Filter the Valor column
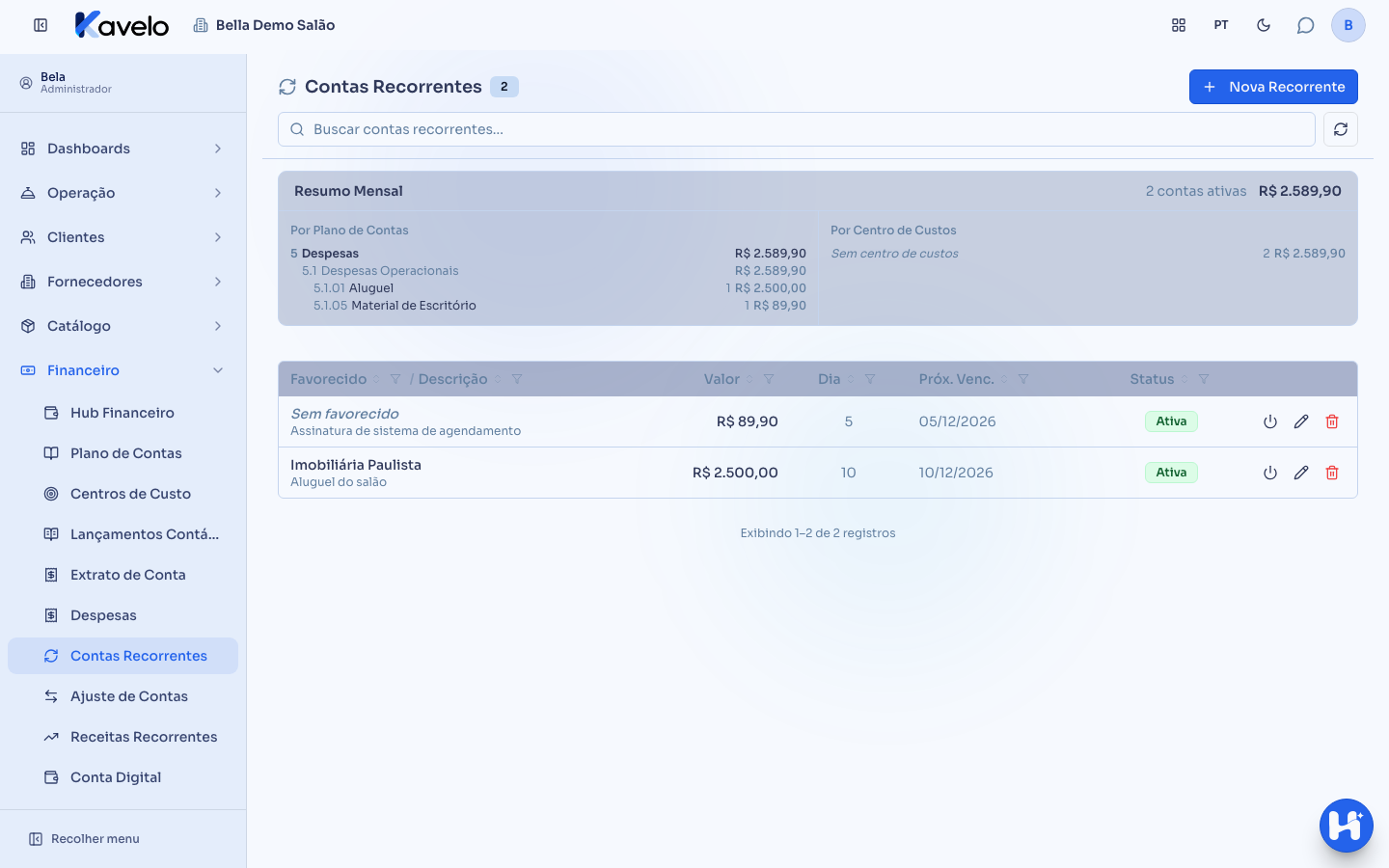 pos(769,379)
